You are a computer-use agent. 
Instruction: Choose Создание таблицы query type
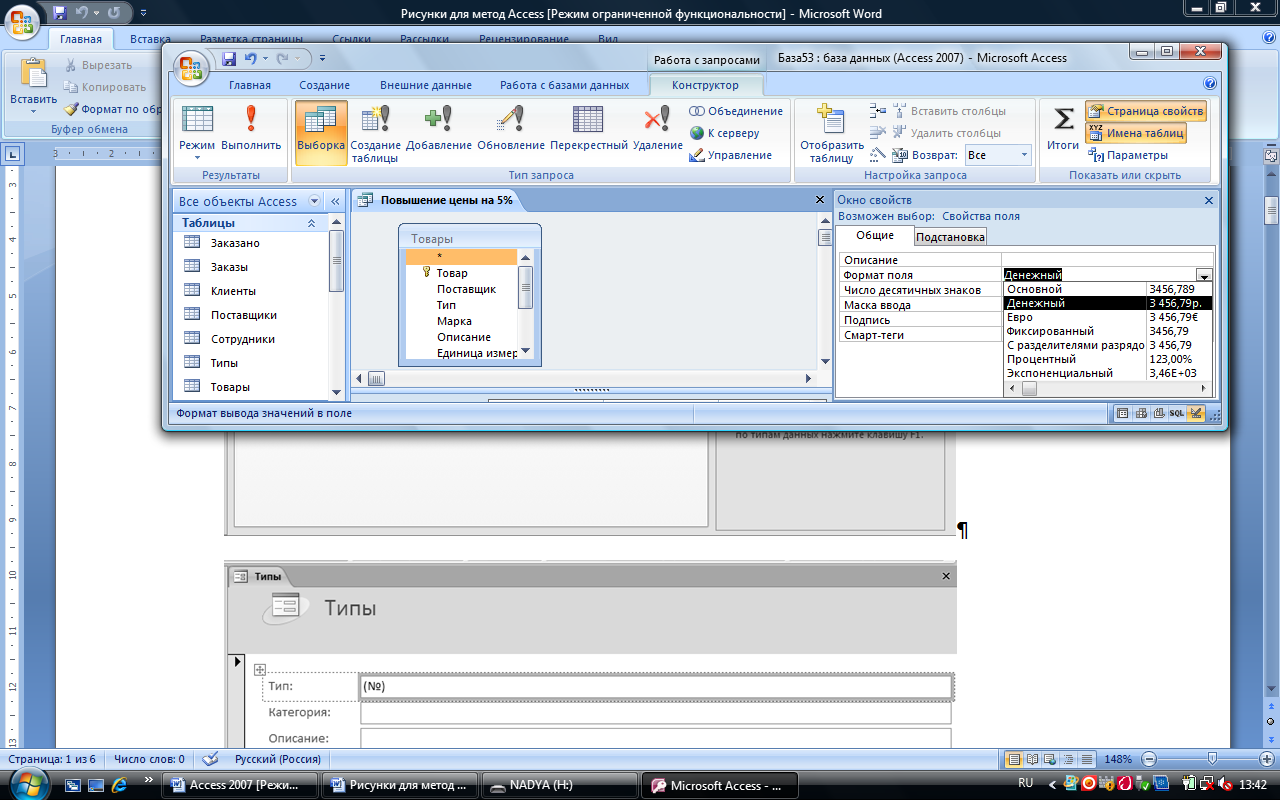[375, 133]
